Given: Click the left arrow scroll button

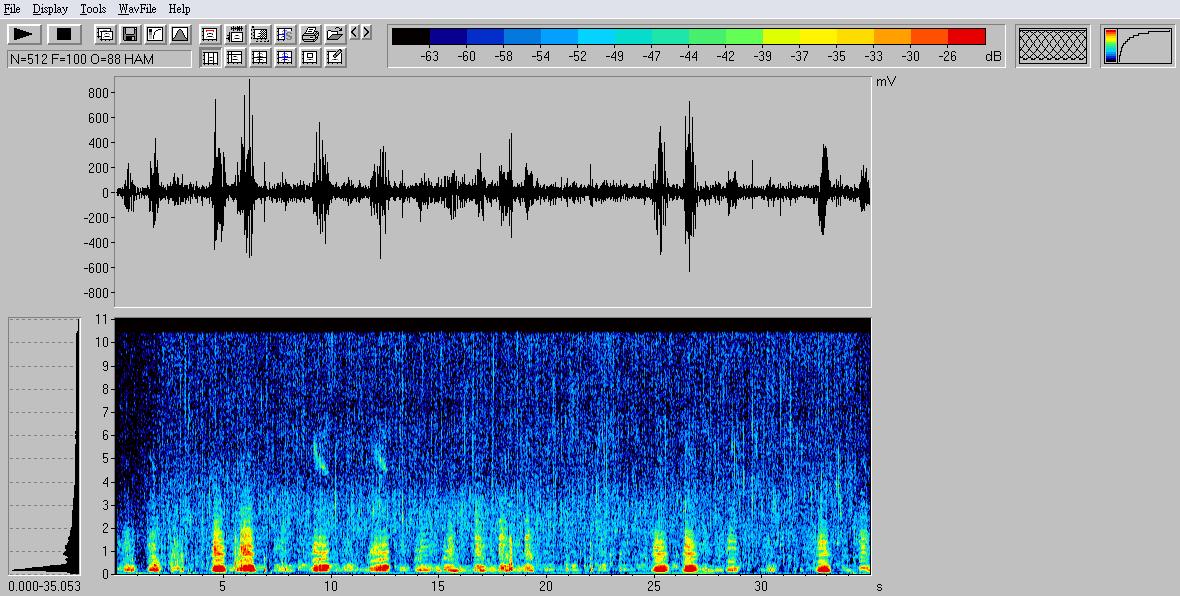Looking at the screenshot, I should click(355, 33).
